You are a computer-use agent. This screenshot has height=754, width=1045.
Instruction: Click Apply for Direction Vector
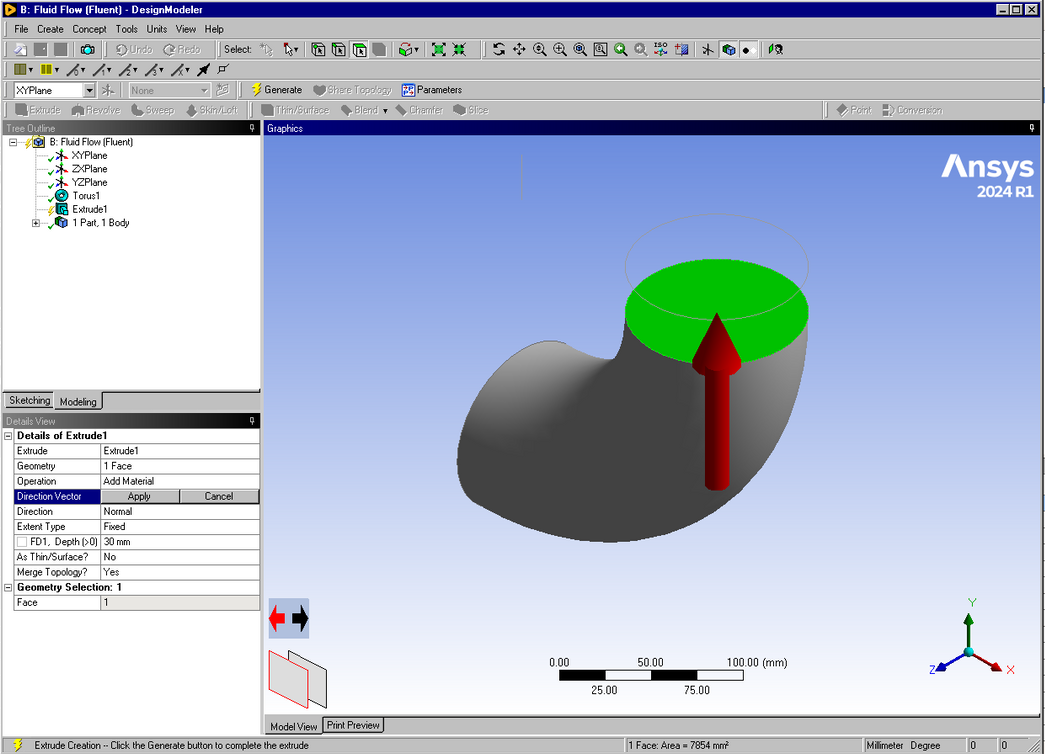point(140,496)
